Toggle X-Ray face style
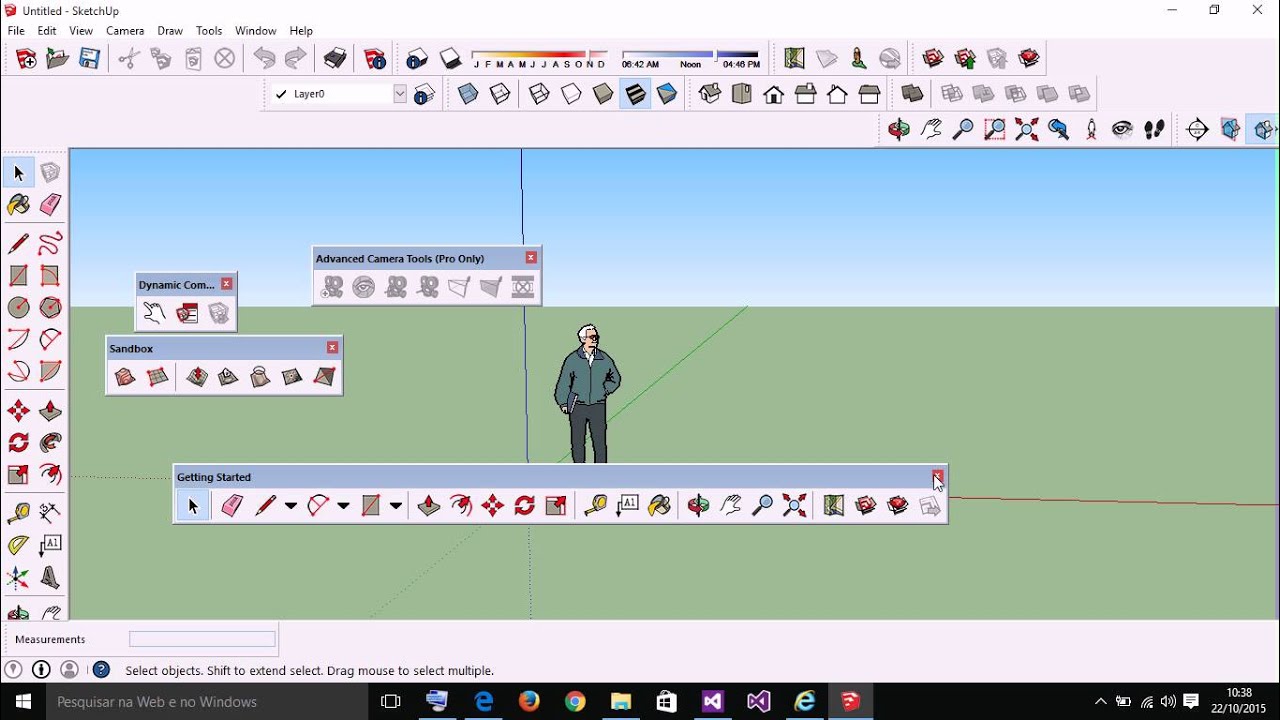 468,94
